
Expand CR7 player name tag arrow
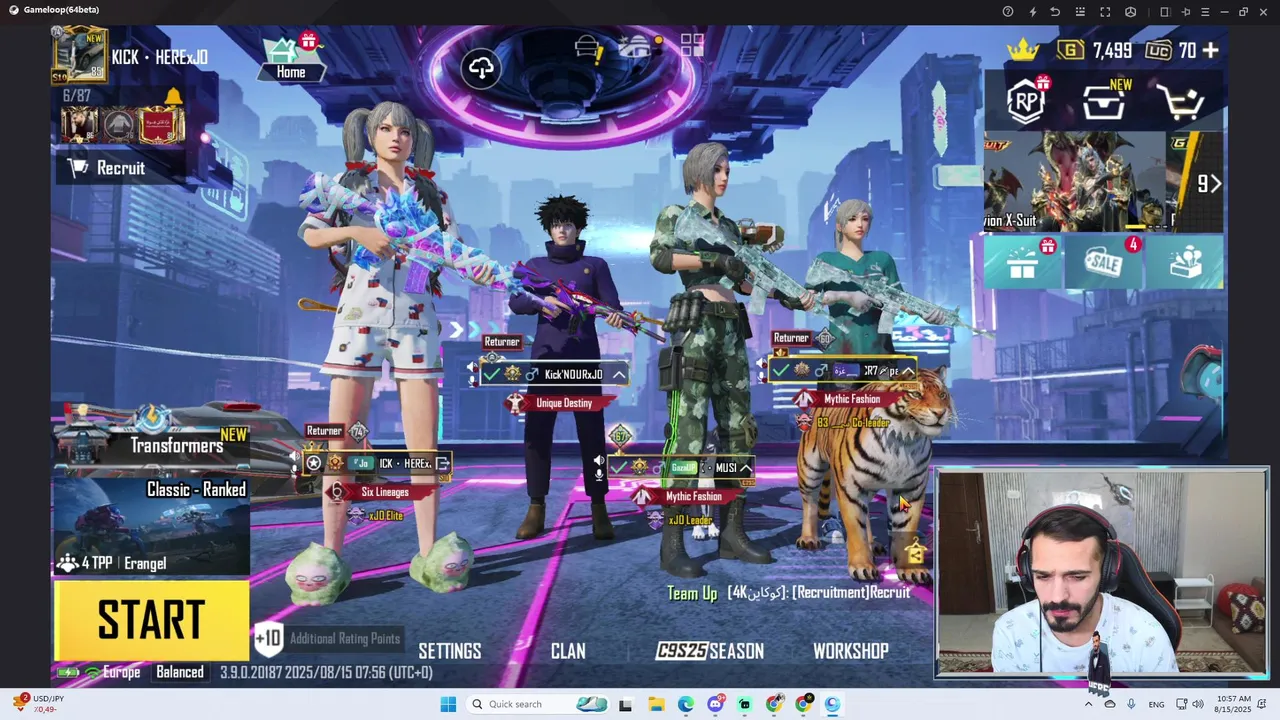[x=907, y=371]
